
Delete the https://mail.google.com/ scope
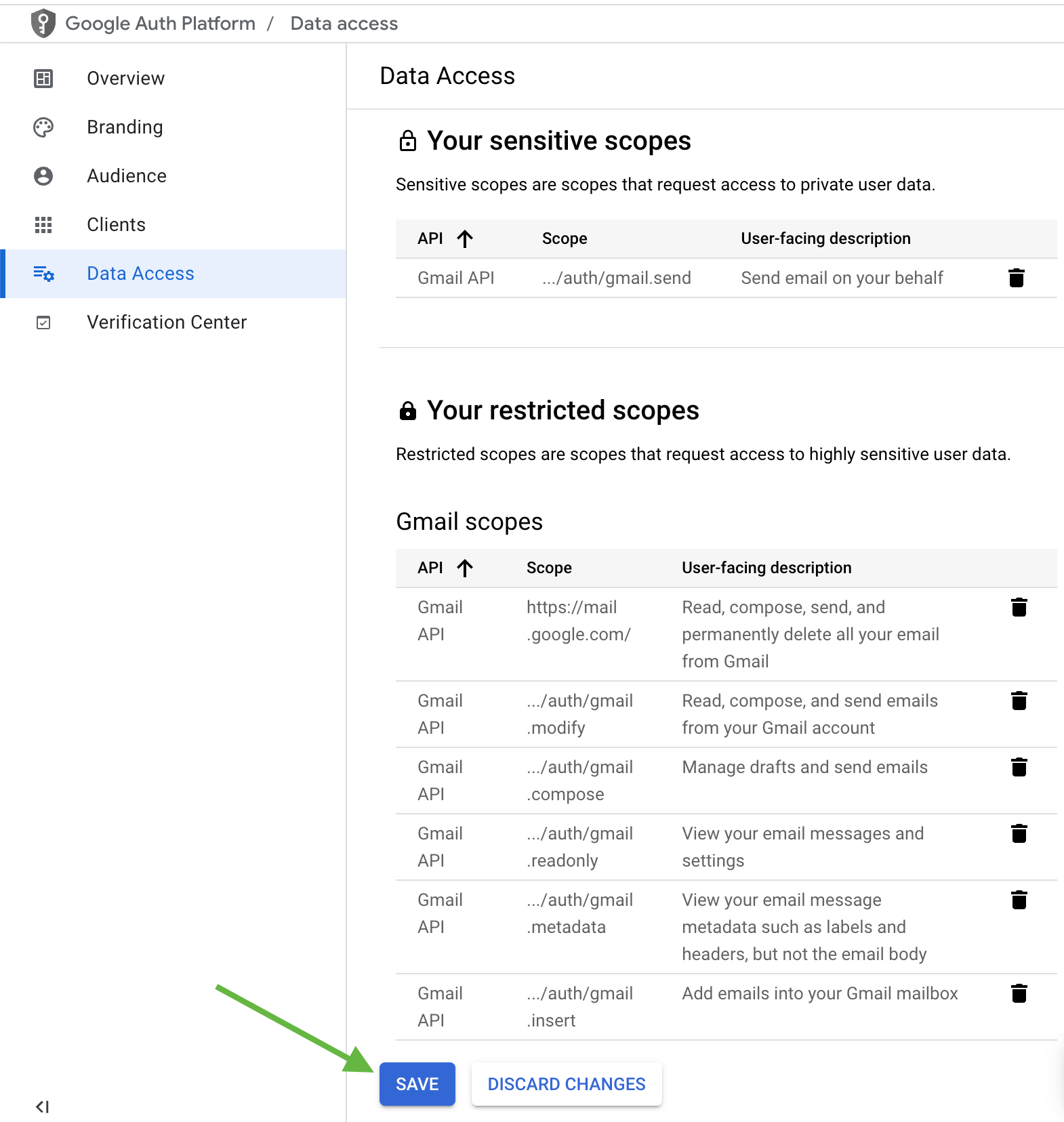click(x=1019, y=607)
